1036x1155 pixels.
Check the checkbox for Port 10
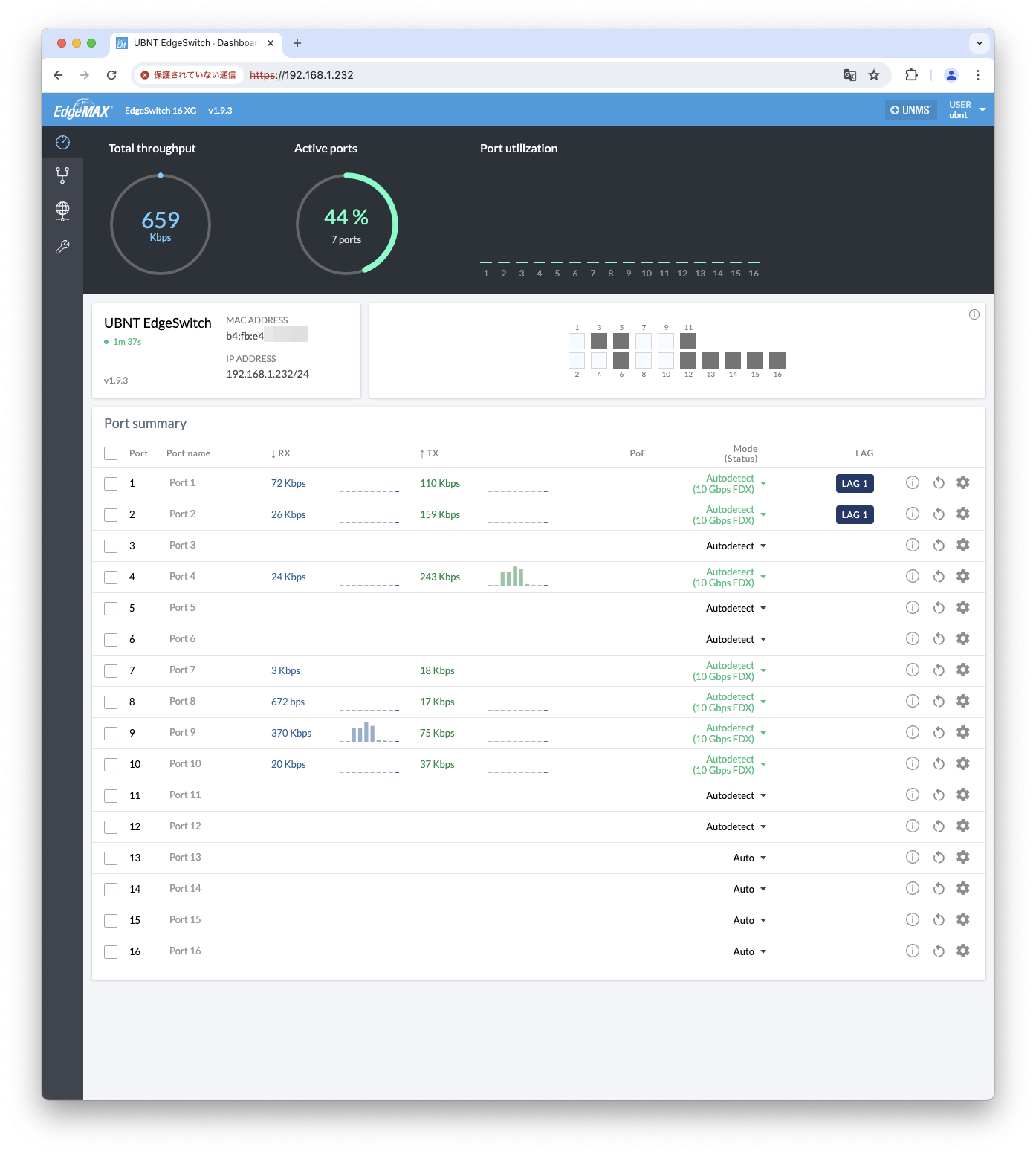[x=111, y=765]
